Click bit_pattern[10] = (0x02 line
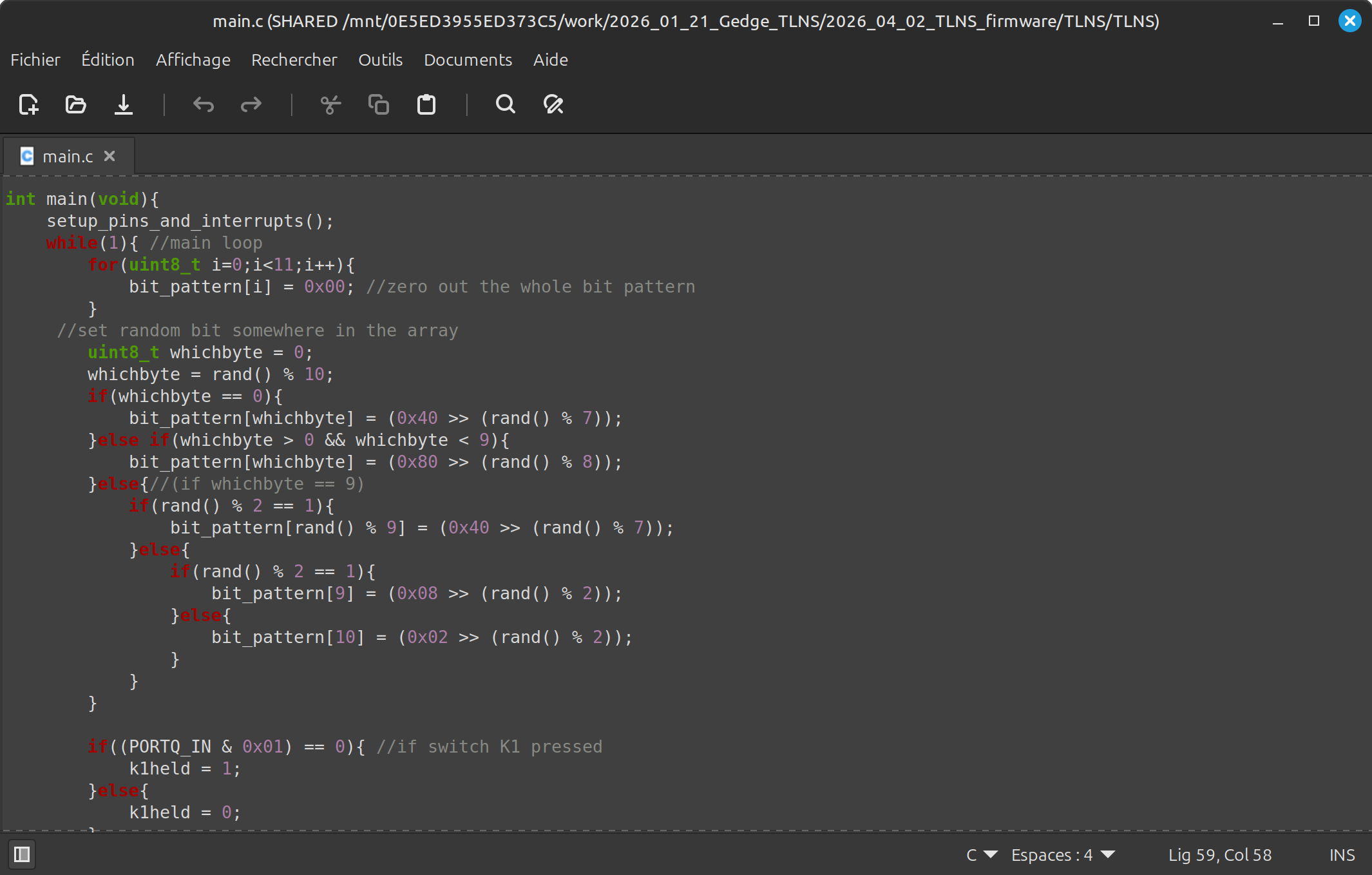Image resolution: width=1372 pixels, height=875 pixels. 422,637
